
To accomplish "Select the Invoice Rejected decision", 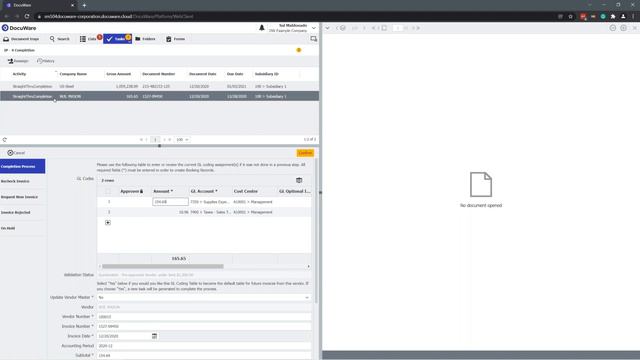I will (x=22, y=212).
